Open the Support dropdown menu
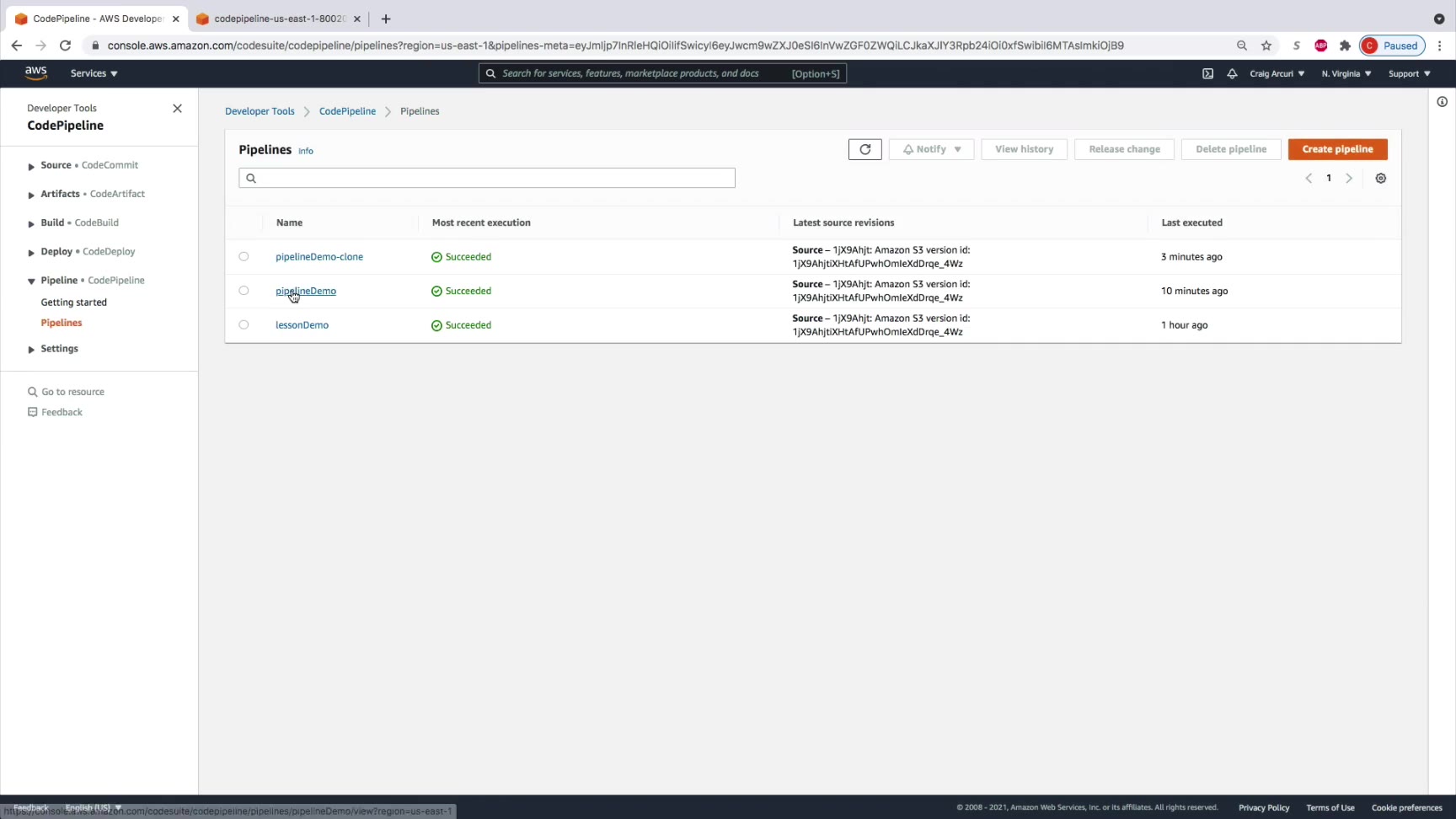The height and width of the screenshot is (819, 1456). pos(1409,73)
